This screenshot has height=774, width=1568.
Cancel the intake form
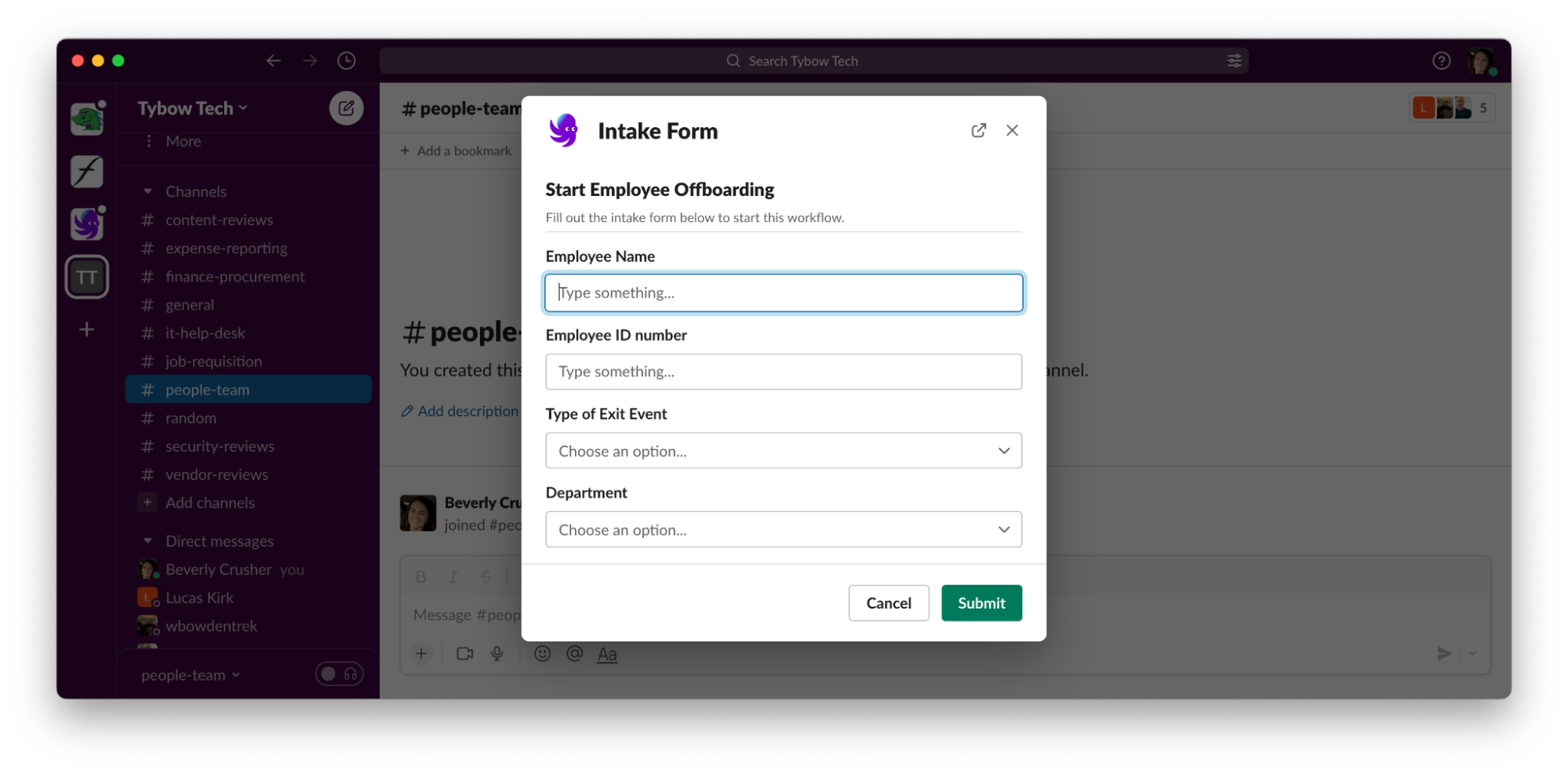(888, 603)
